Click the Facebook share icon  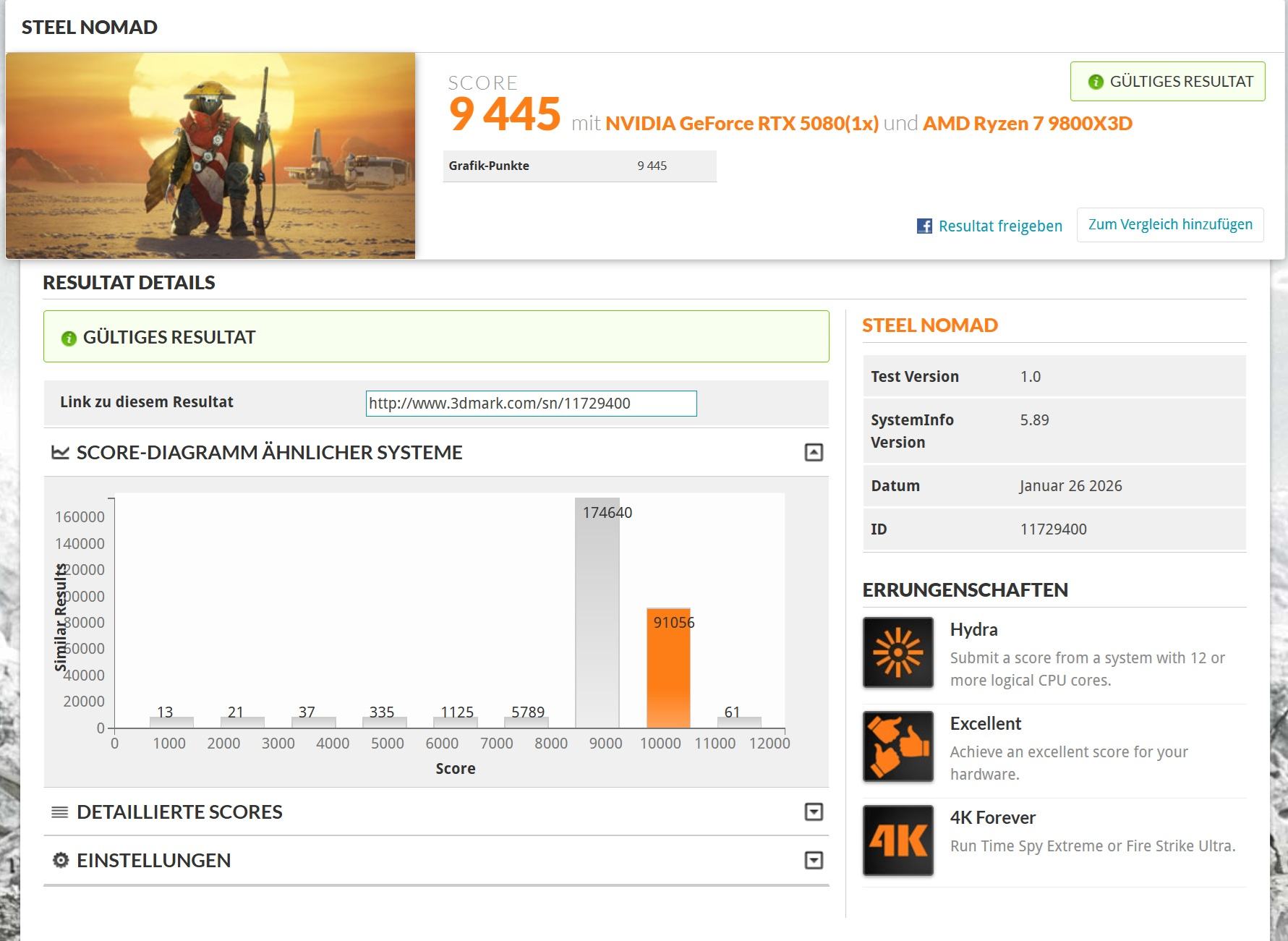(924, 226)
